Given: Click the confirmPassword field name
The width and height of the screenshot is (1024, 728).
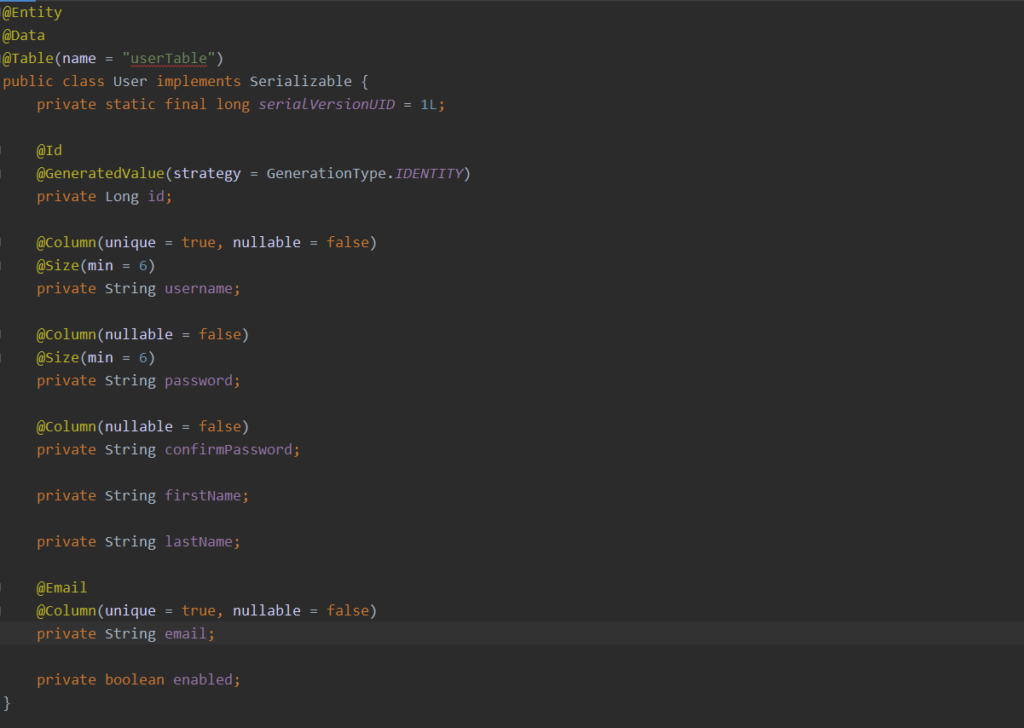Looking at the screenshot, I should click(x=228, y=449).
